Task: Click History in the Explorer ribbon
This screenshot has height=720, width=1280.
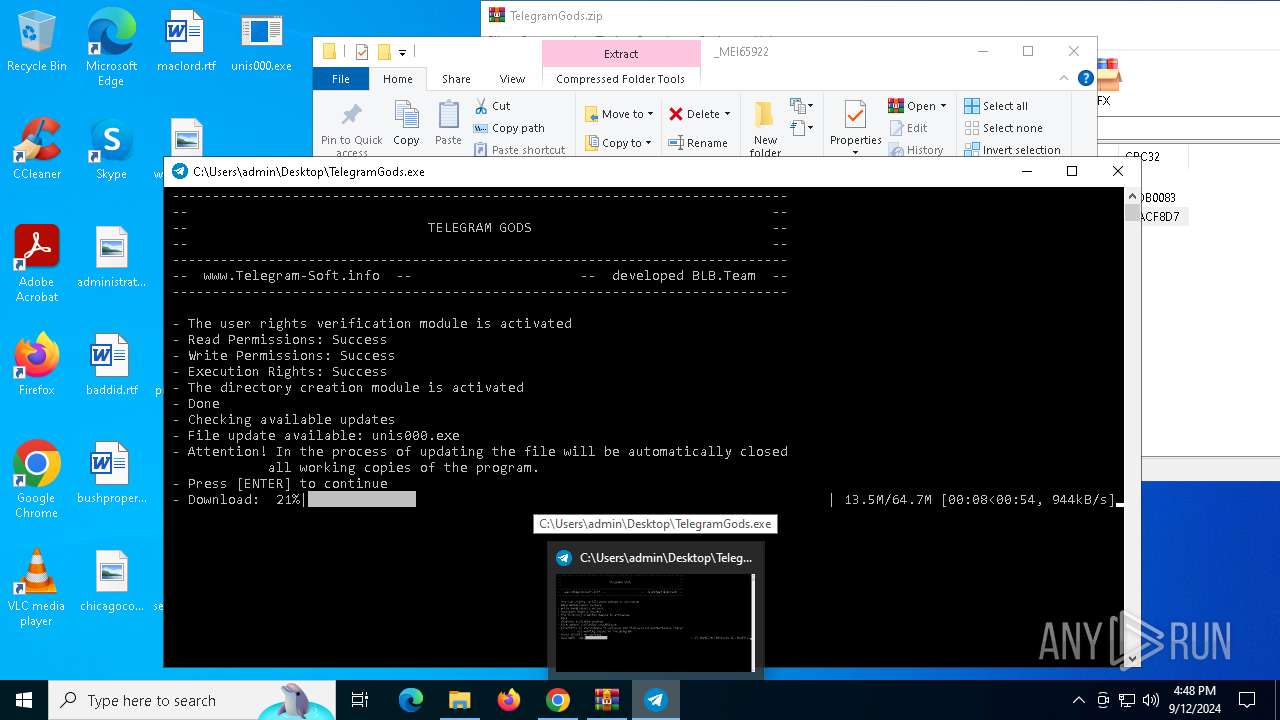Action: click(x=916, y=150)
